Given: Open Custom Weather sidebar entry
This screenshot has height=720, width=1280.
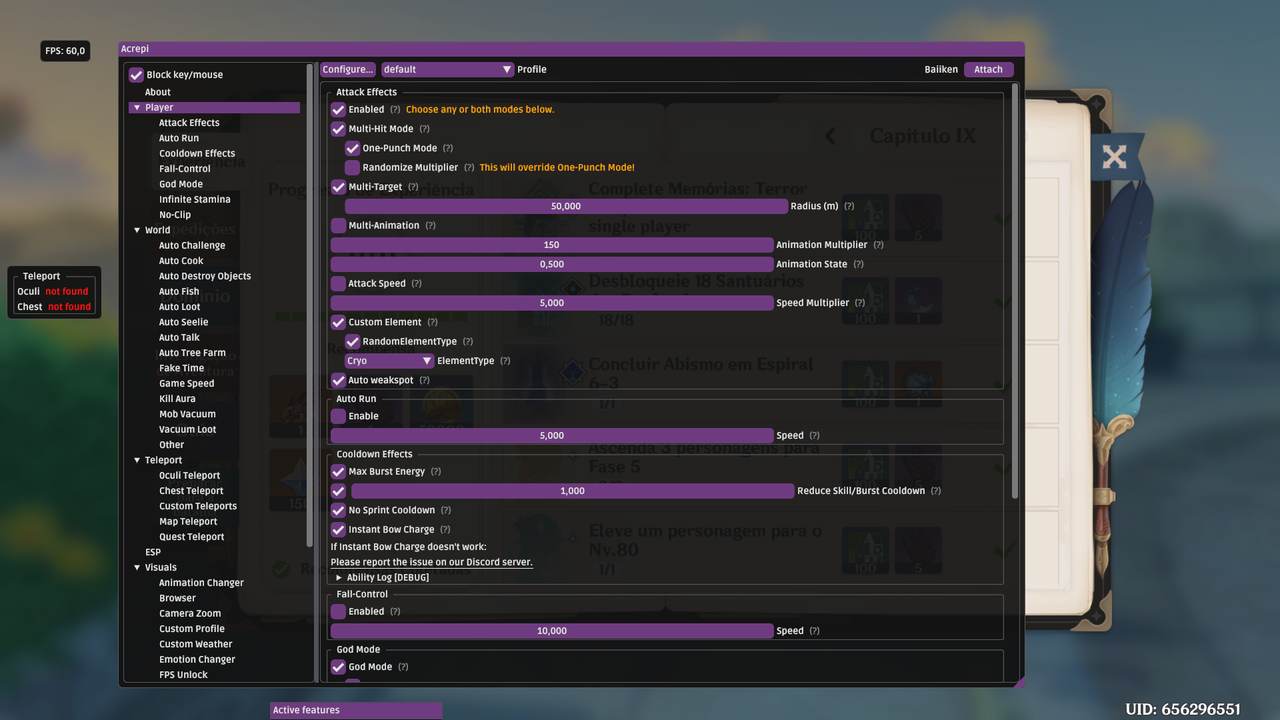Looking at the screenshot, I should click(196, 644).
